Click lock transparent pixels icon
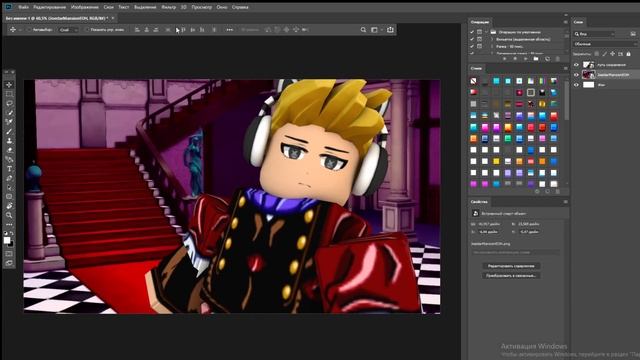Image resolution: width=640 pixels, height=360 pixels. [x=596, y=54]
